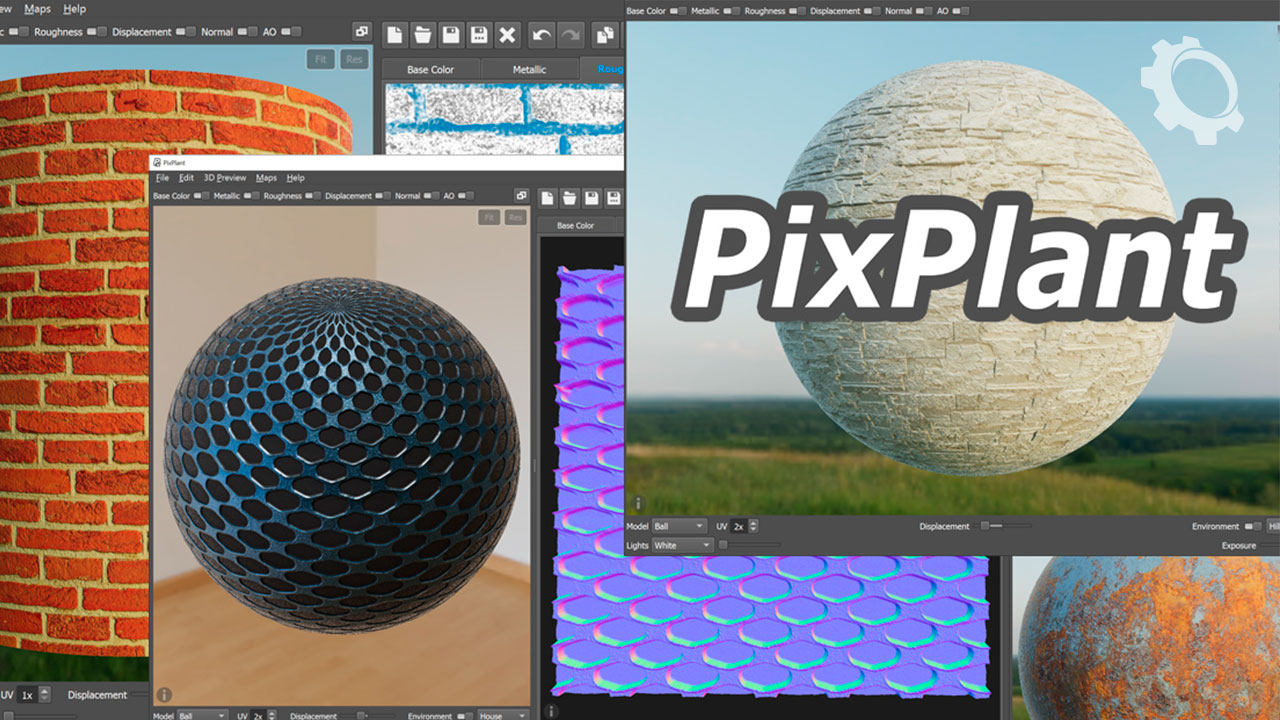The width and height of the screenshot is (1280, 720).
Task: Open the Environment dropdown set to House
Action: click(x=502, y=715)
